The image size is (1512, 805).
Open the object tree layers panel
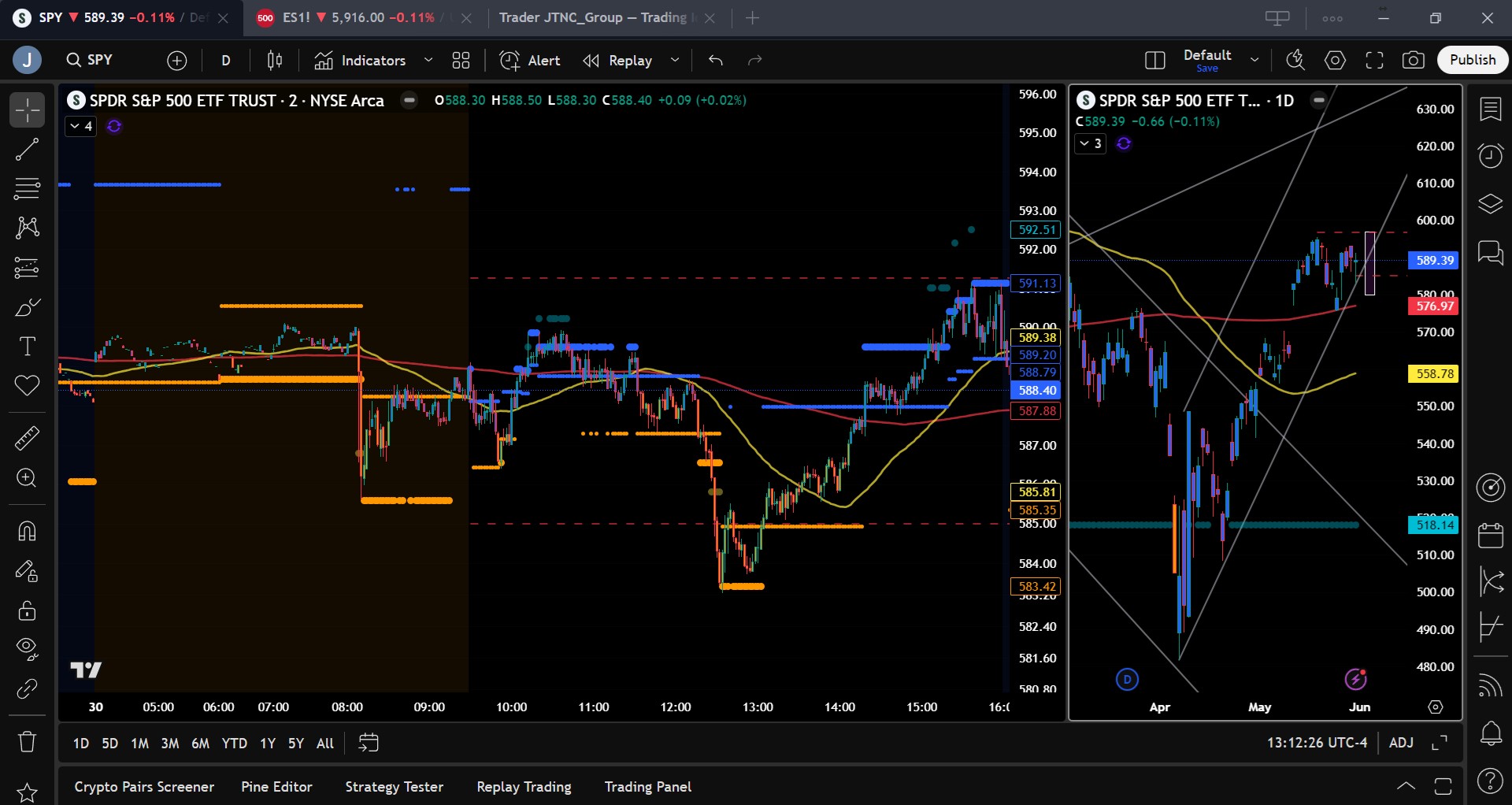point(1490,204)
